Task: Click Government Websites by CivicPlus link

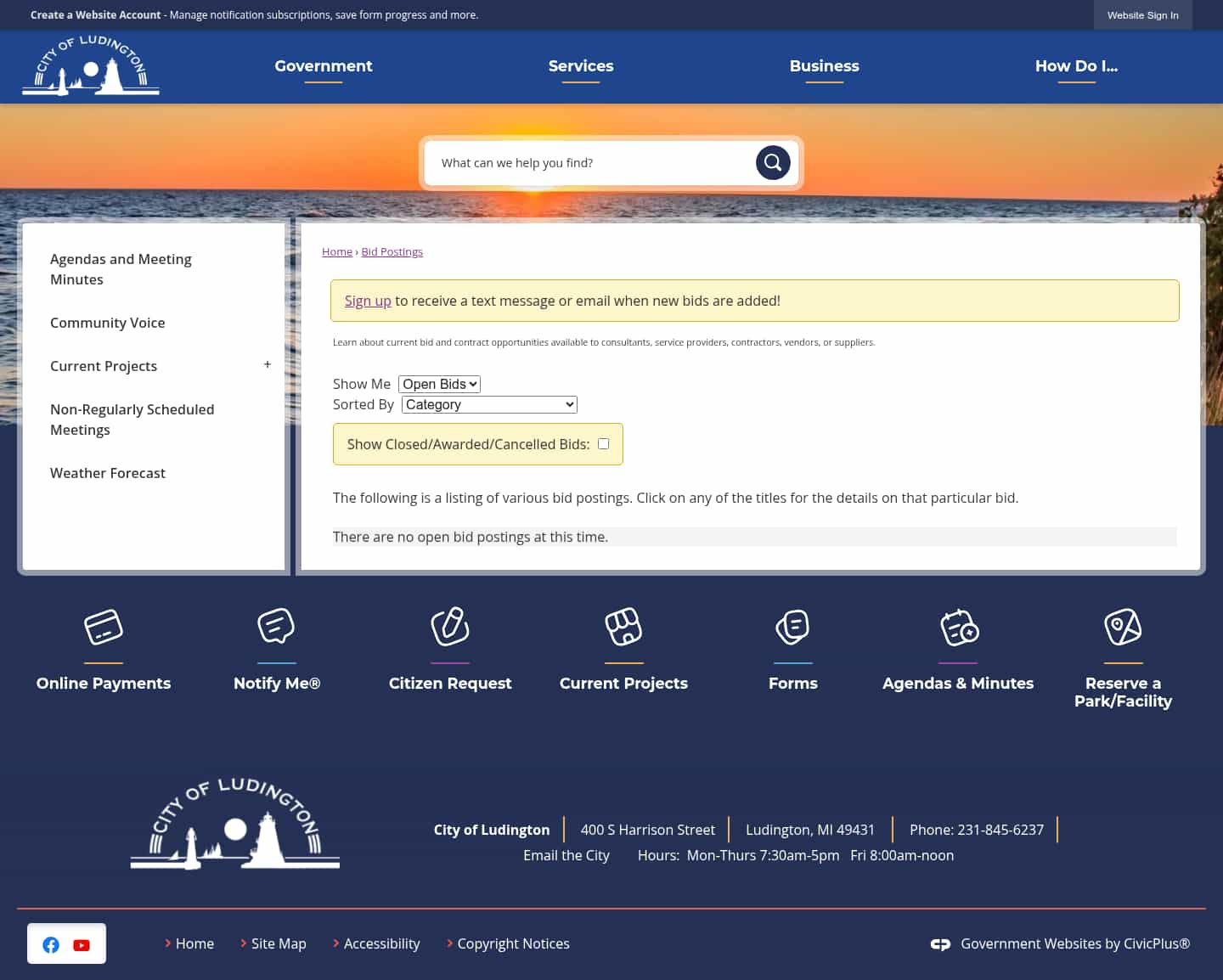Action: (x=1074, y=943)
